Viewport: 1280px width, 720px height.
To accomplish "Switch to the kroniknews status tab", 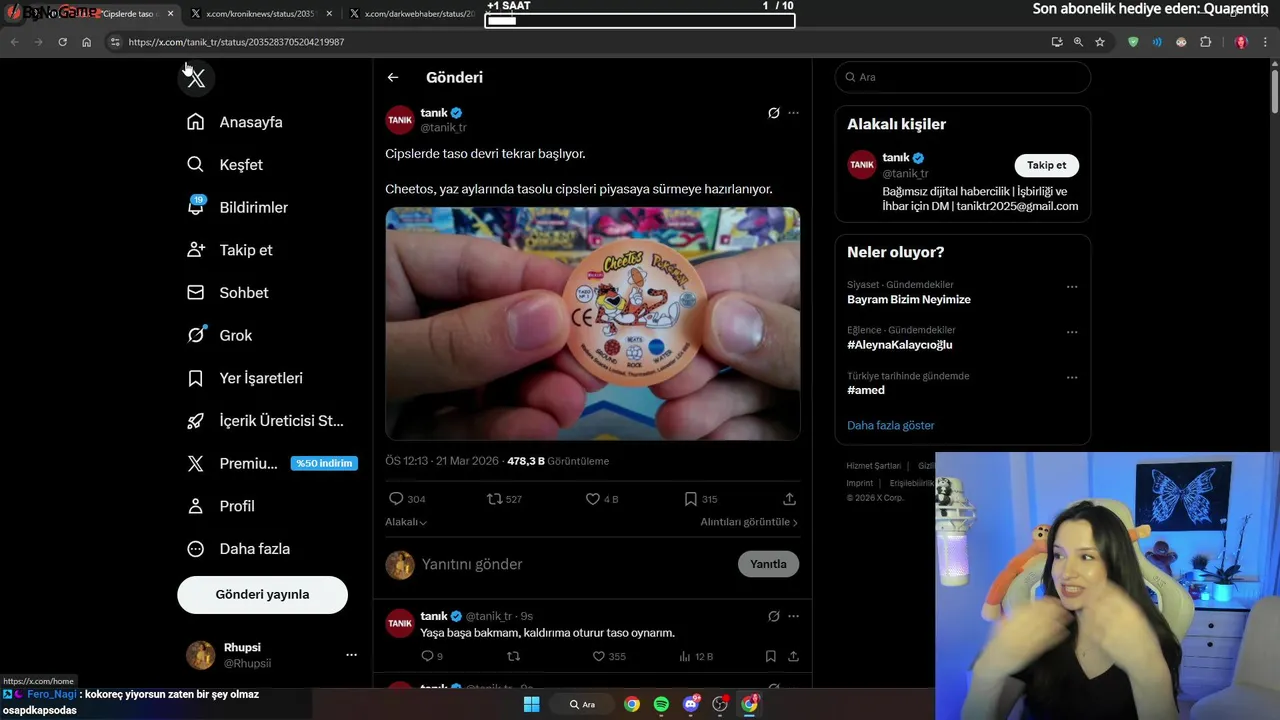I will pyautogui.click(x=253, y=14).
